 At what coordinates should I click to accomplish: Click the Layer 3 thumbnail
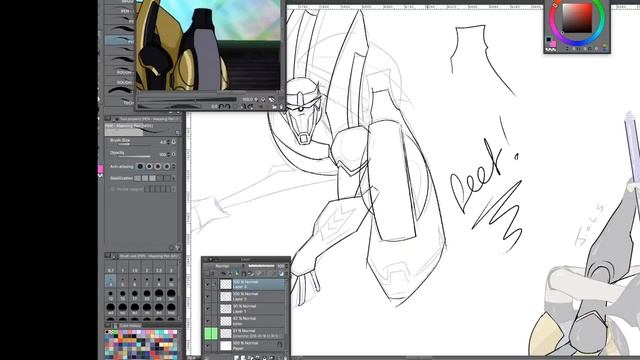click(226, 284)
